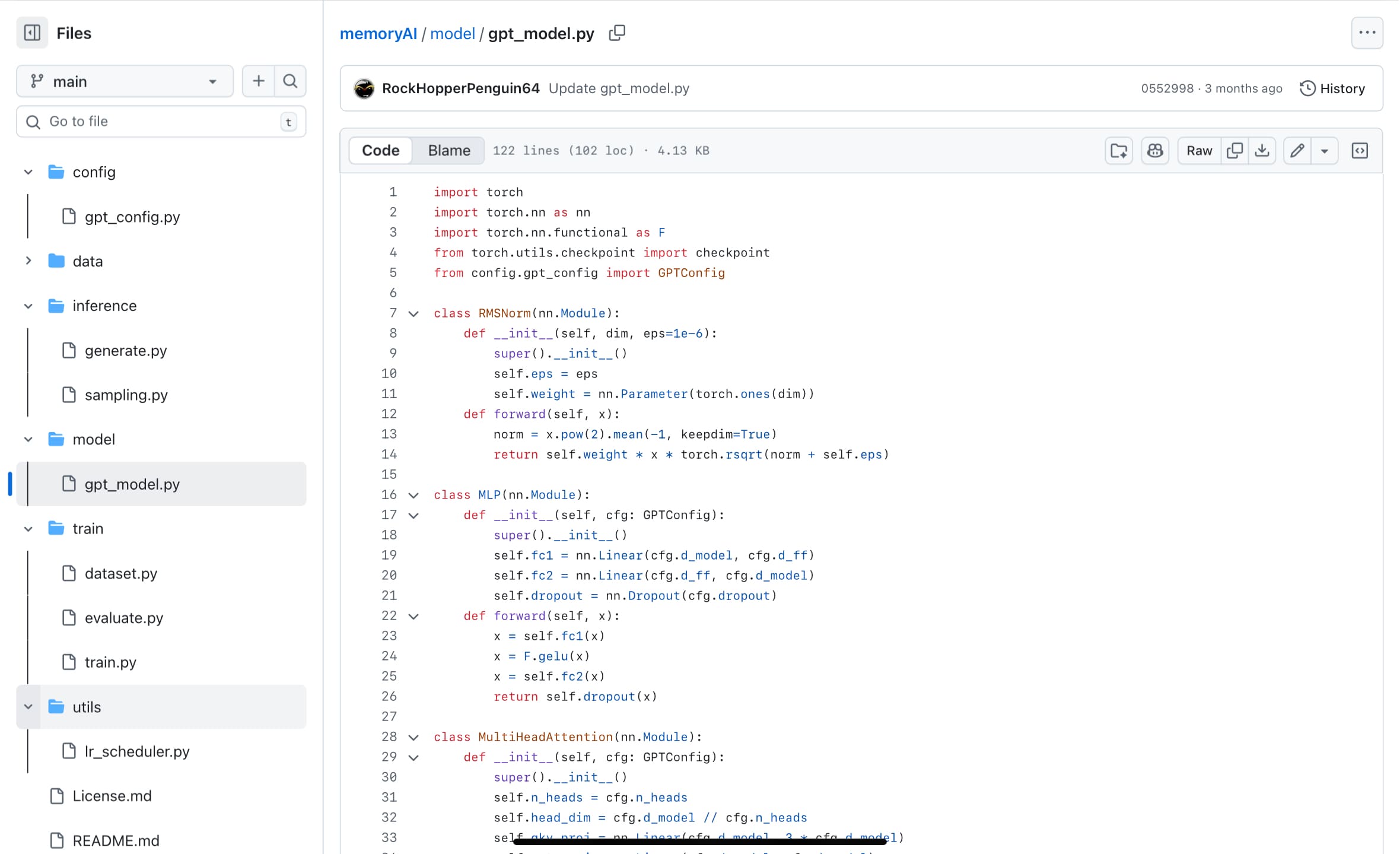Collapse the utils folder

(28, 707)
